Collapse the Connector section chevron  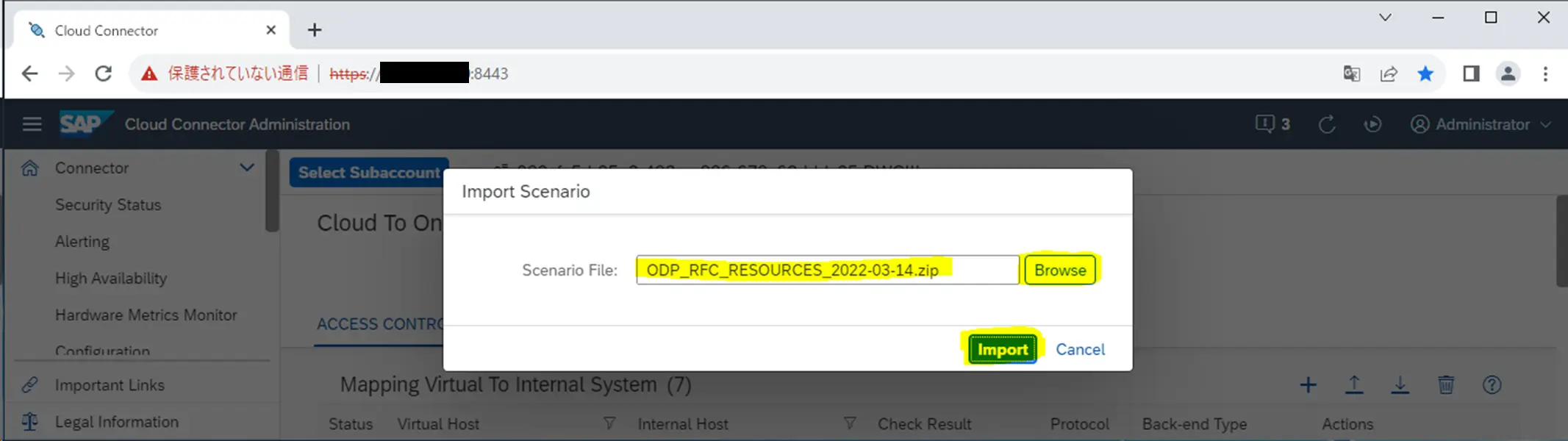[247, 168]
